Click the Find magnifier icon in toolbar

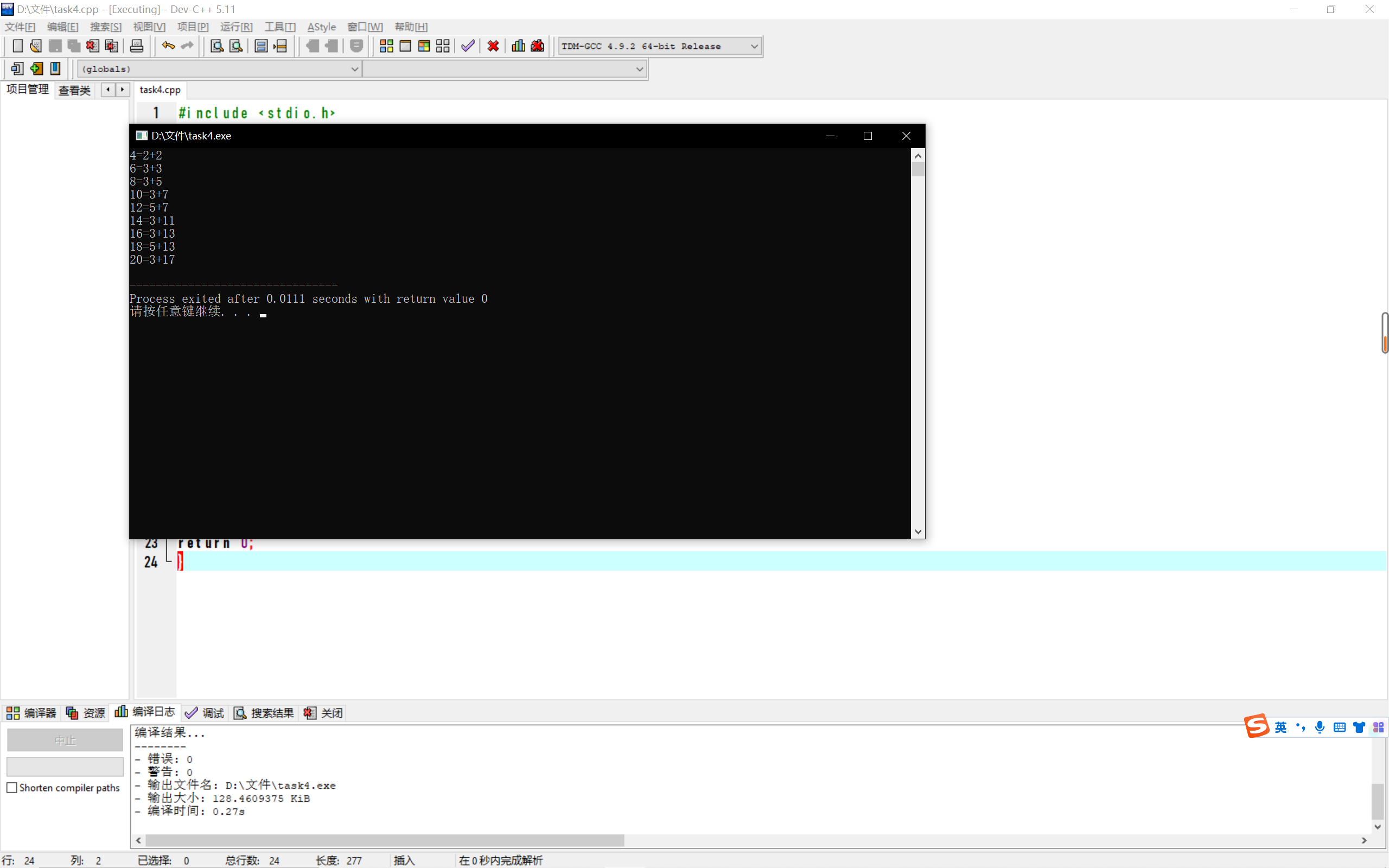pyautogui.click(x=216, y=46)
